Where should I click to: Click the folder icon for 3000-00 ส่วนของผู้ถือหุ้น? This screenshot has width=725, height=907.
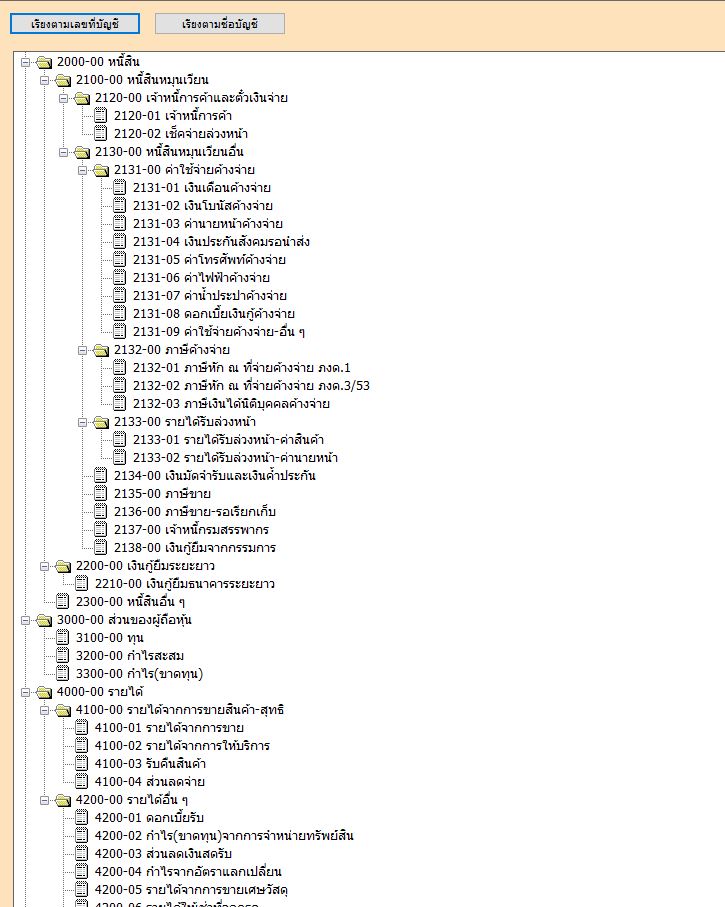pyautogui.click(x=44, y=620)
